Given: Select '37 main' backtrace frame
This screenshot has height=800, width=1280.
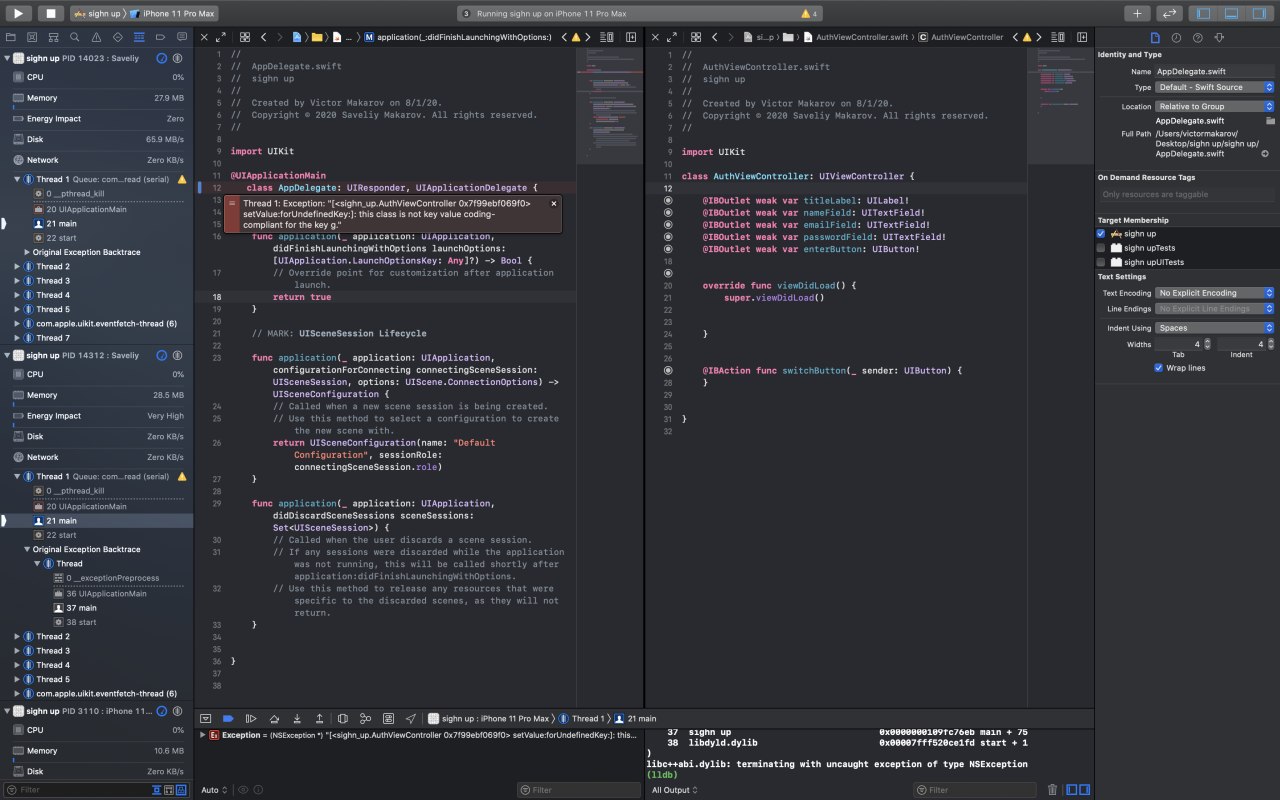Looking at the screenshot, I should 97,607.
